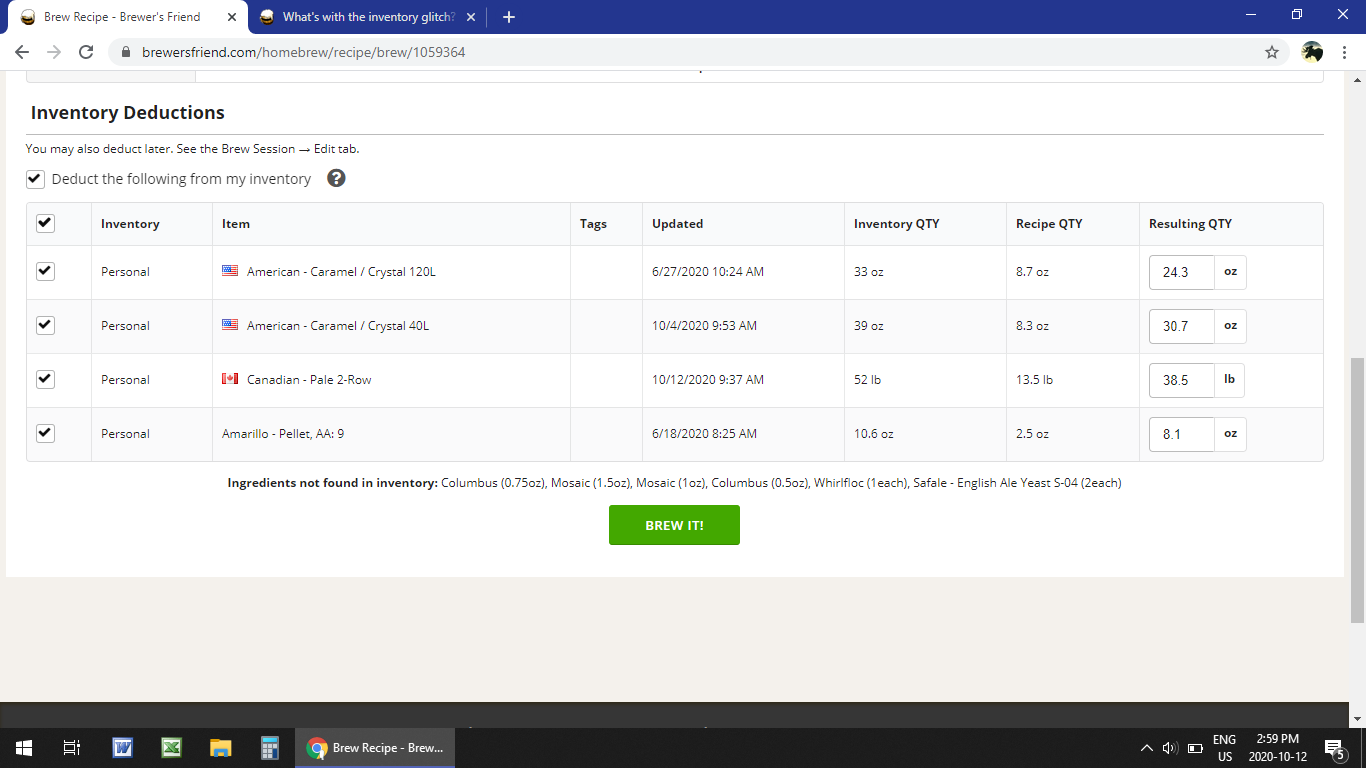This screenshot has width=1366, height=768.
Task: Close the Brew Recipe browser tab
Action: 231,17
